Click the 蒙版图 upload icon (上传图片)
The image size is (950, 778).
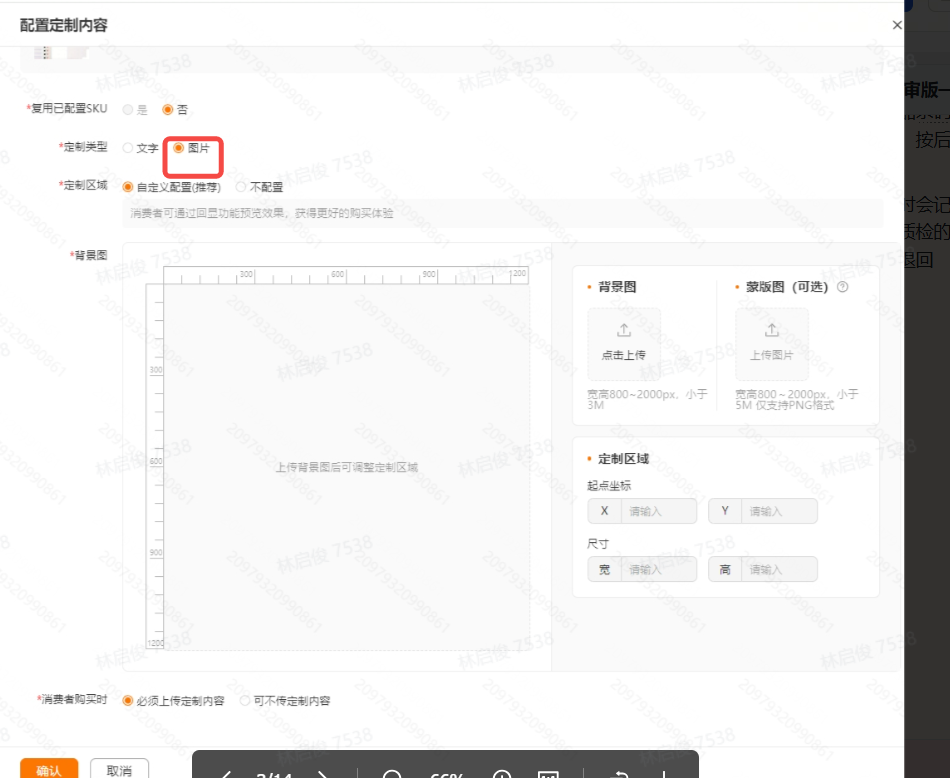pos(771,331)
